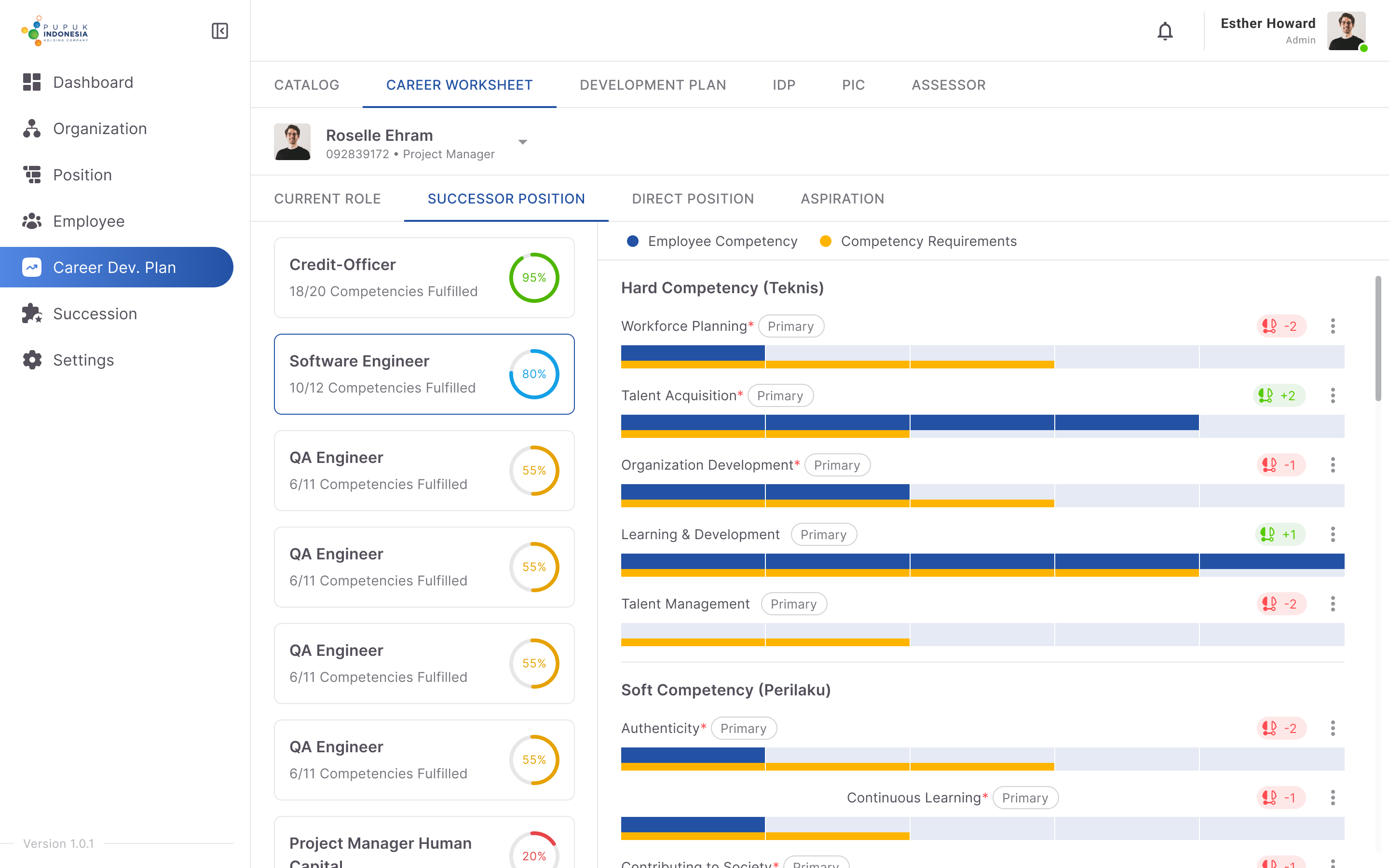1389x868 pixels.
Task: Switch to the Assessor tab
Action: pos(948,85)
